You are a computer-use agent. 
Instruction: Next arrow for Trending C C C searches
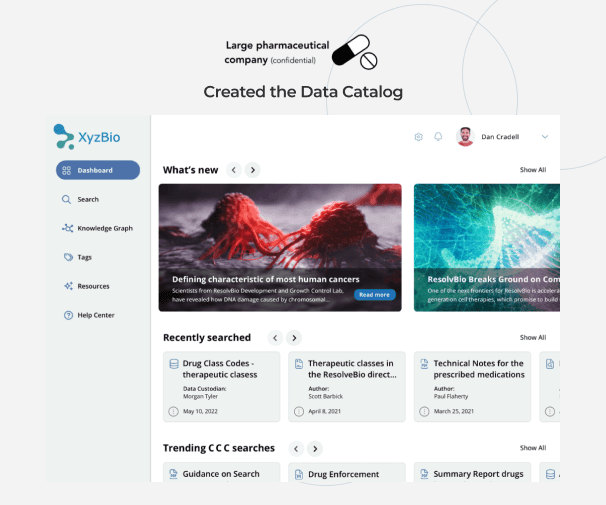(315, 449)
